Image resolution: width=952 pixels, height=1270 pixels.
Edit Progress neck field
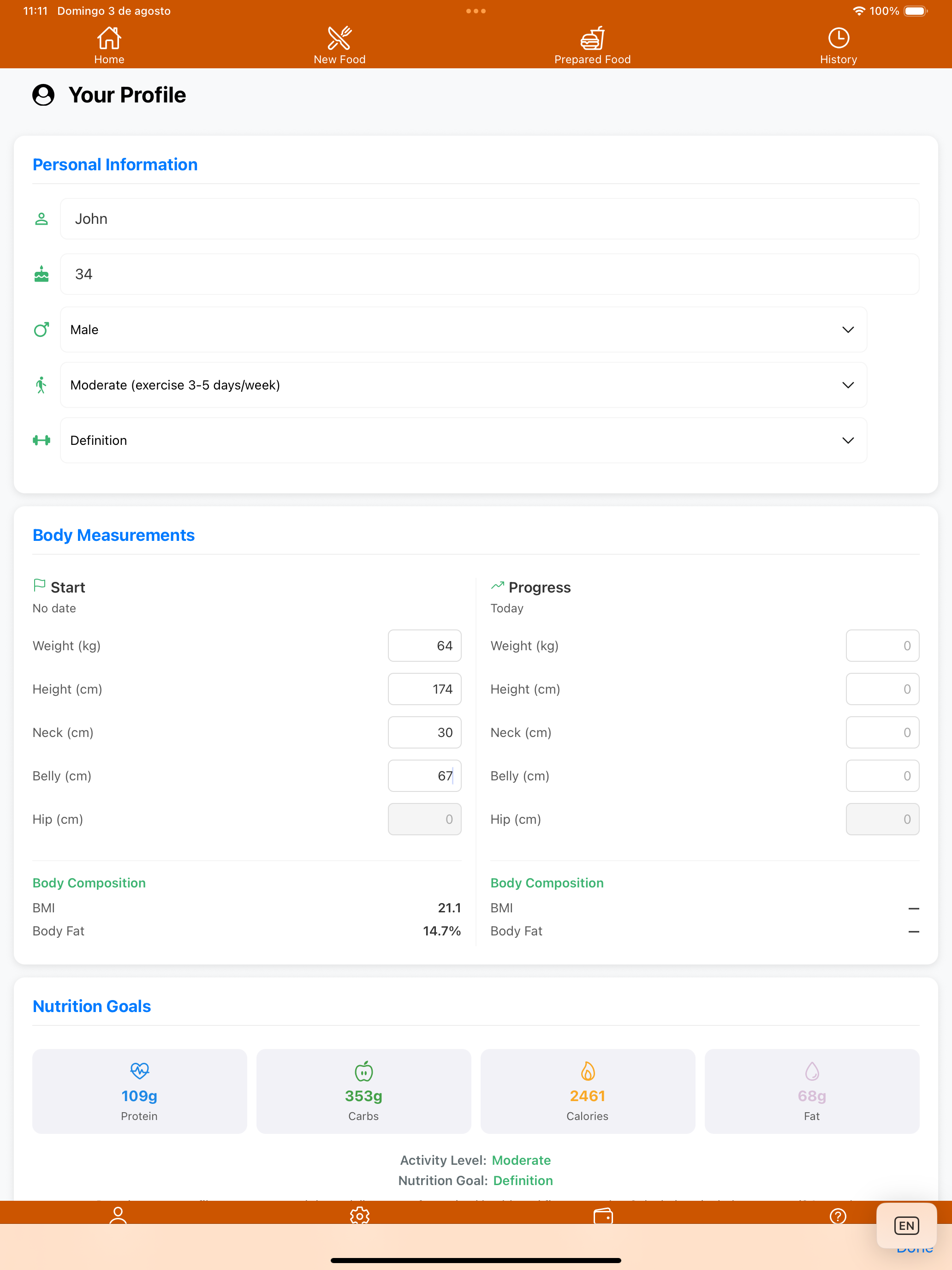pos(882,733)
